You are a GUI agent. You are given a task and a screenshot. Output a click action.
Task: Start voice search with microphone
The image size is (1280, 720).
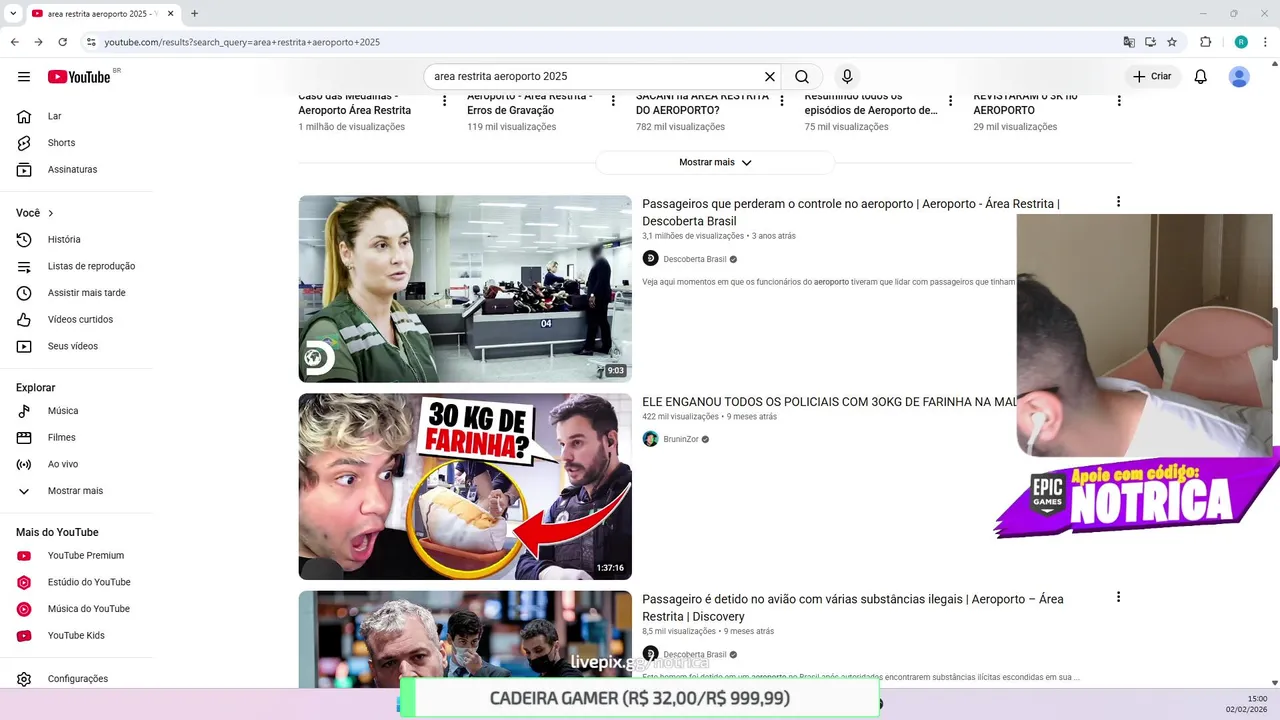847,77
